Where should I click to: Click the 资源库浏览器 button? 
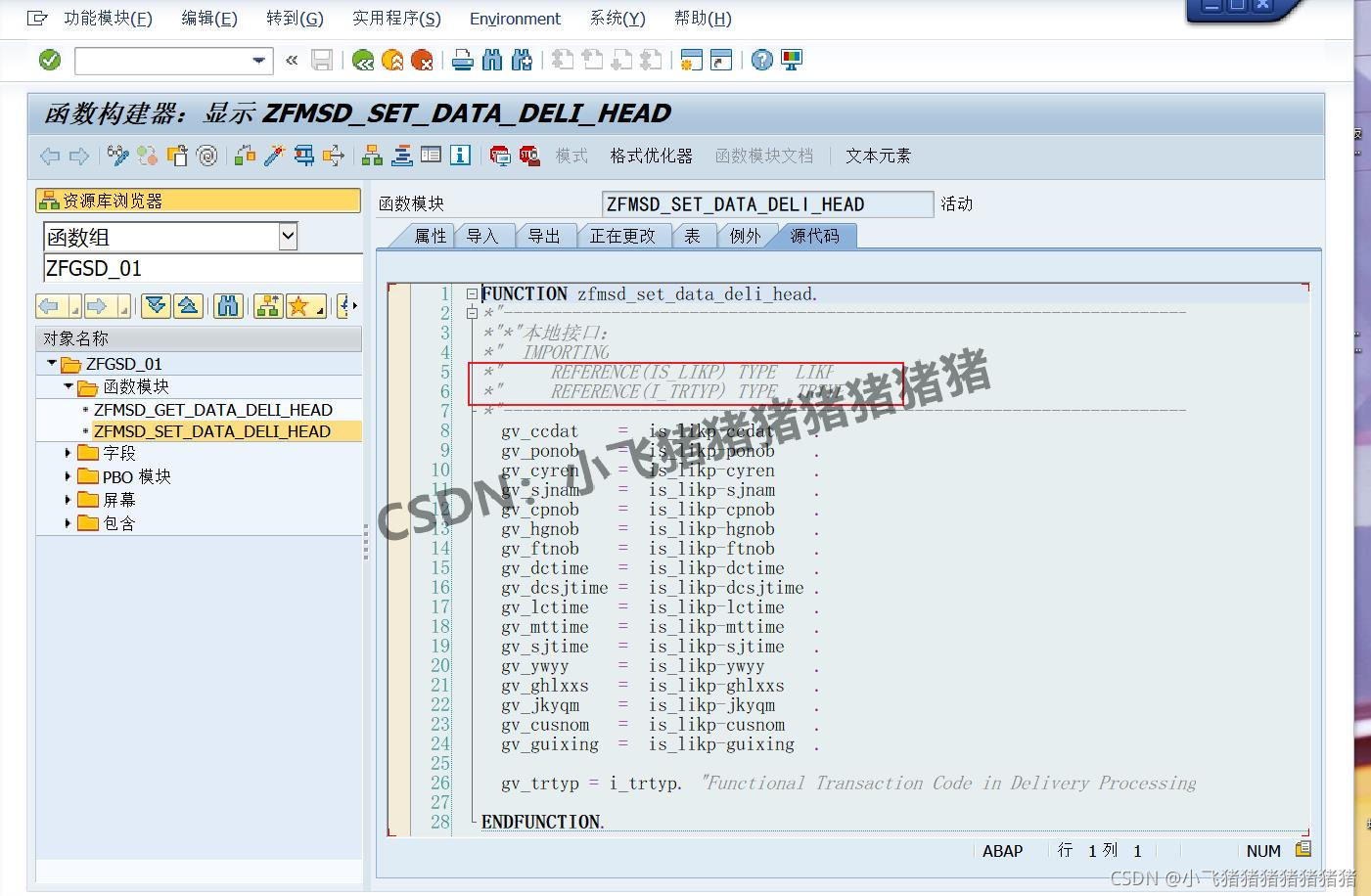tap(199, 201)
